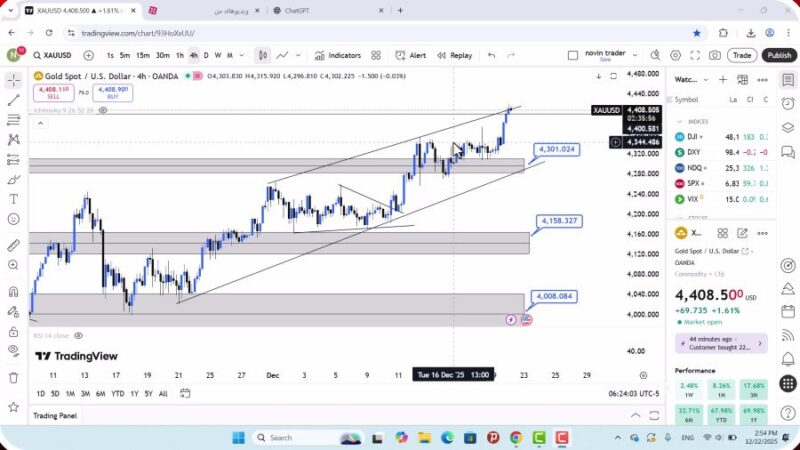Image resolution: width=800 pixels, height=450 pixels.
Task: Click the Publish button
Action: coord(779,56)
